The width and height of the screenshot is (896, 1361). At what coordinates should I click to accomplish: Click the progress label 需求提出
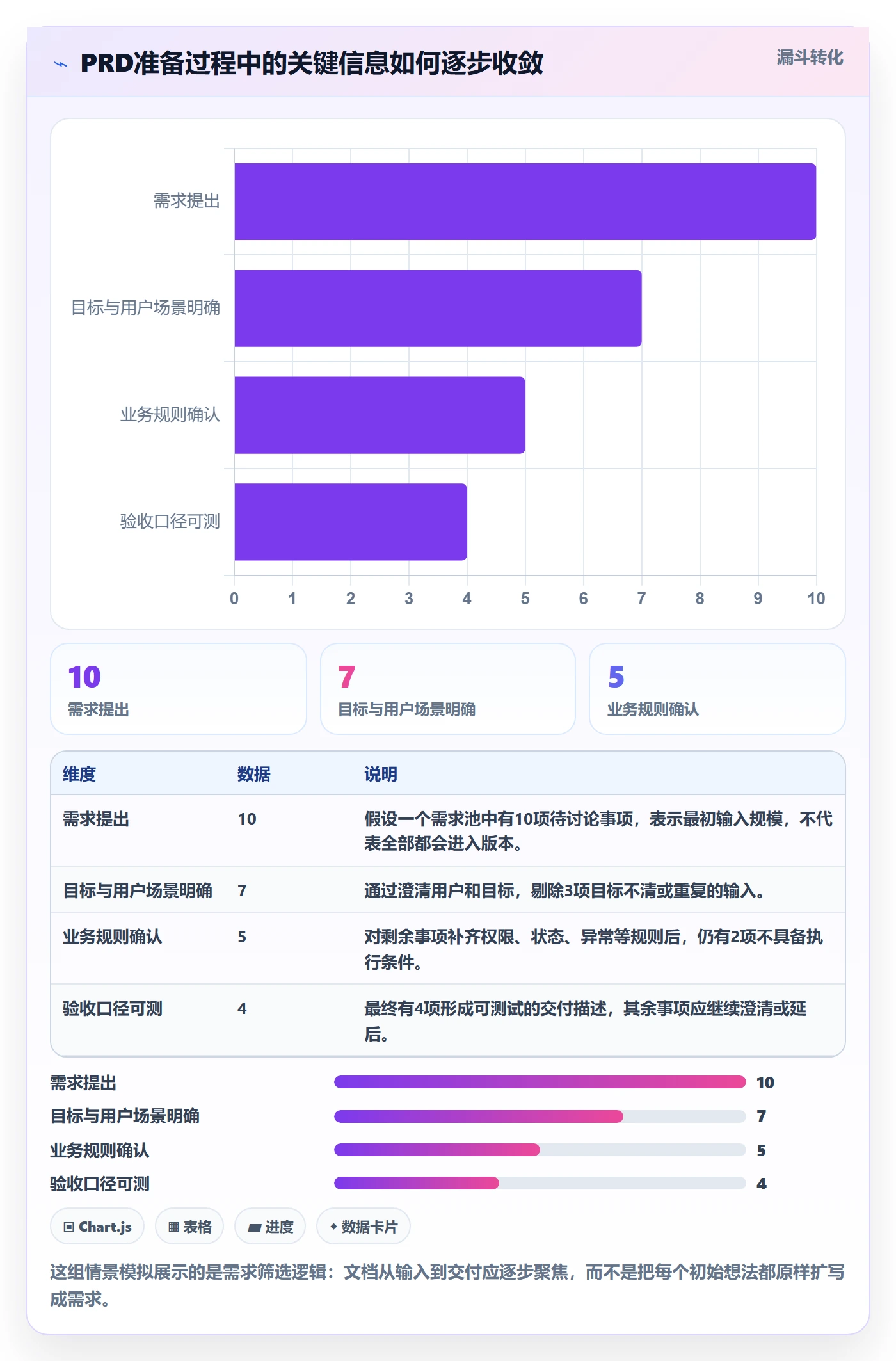coord(83,1083)
